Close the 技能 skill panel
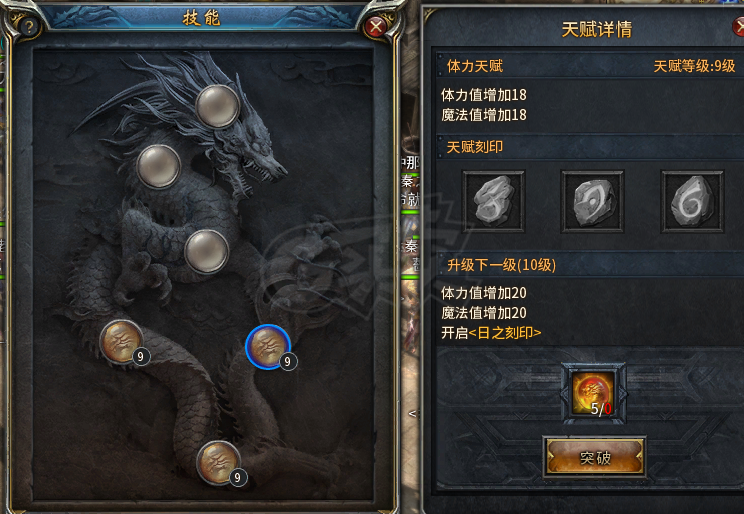The height and width of the screenshot is (514, 744). tap(376, 27)
